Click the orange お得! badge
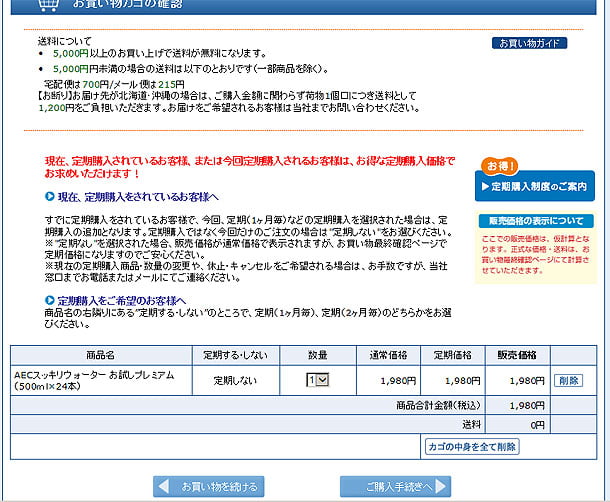 point(502,165)
